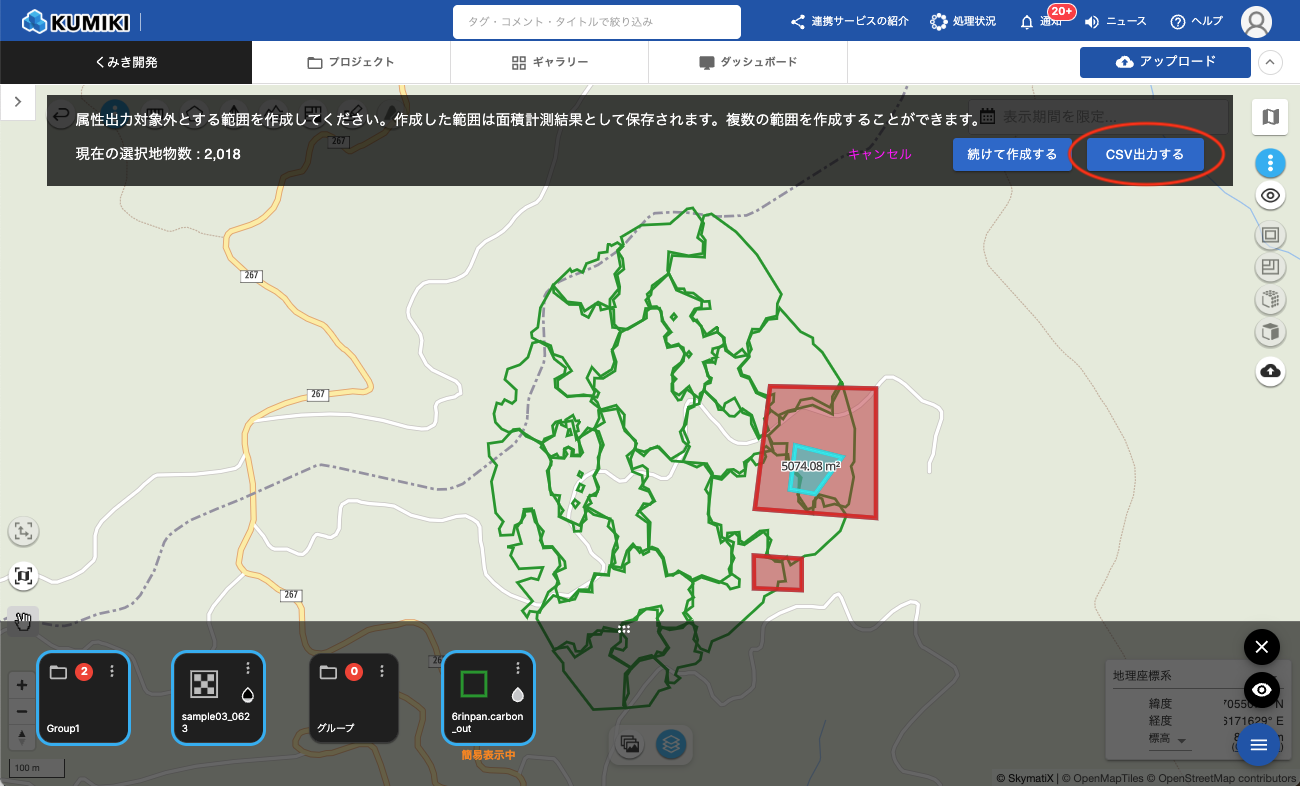Click the map basemap icon at top right
This screenshot has height=786, width=1300.
click(1270, 117)
